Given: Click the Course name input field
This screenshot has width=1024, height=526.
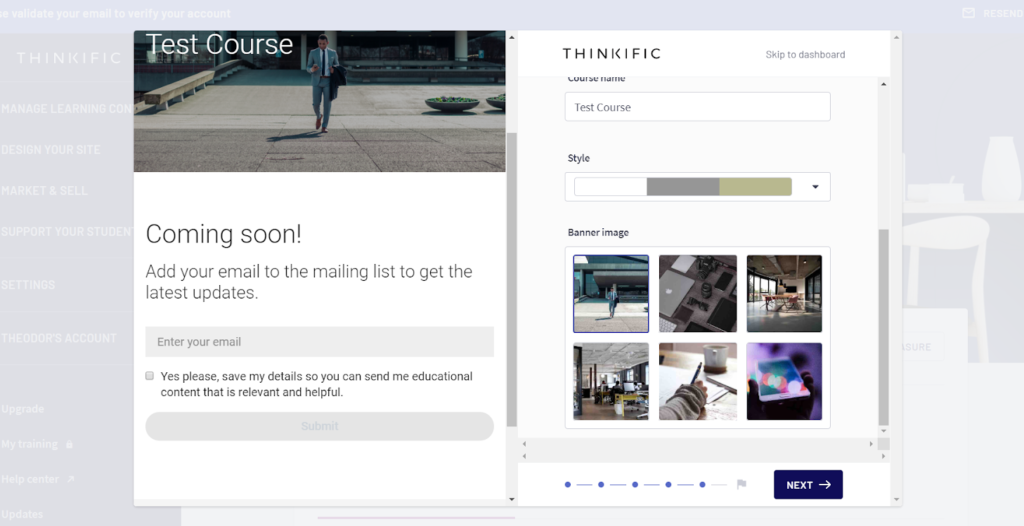Looking at the screenshot, I should (697, 107).
